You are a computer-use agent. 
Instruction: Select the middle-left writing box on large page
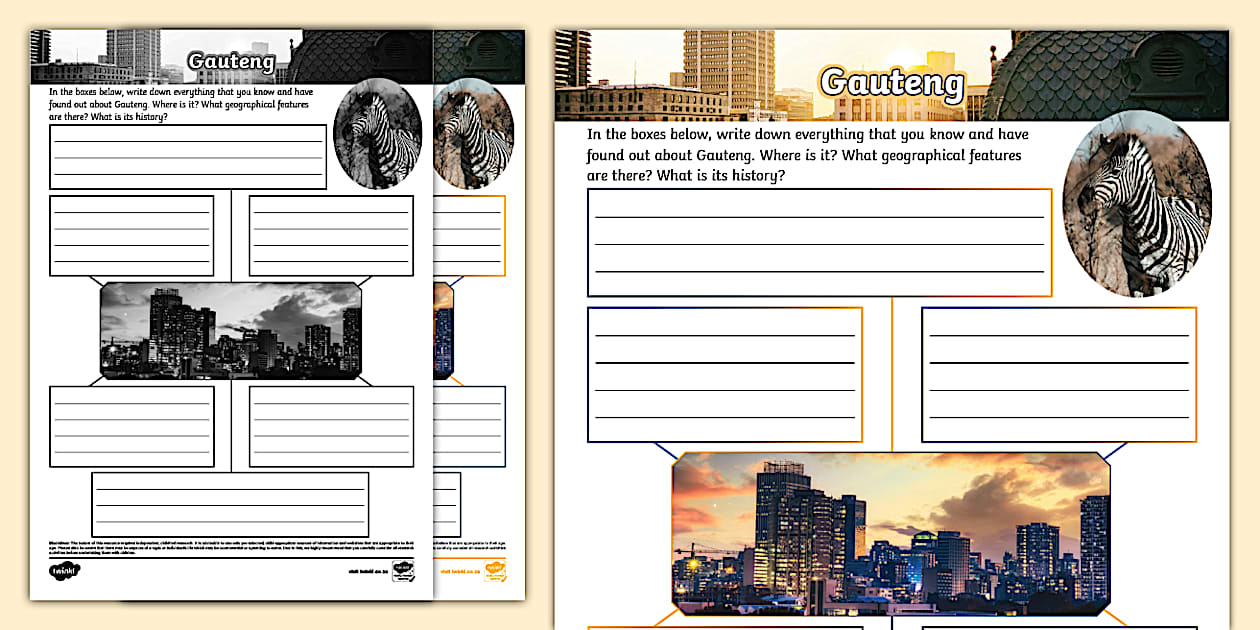coord(725,375)
